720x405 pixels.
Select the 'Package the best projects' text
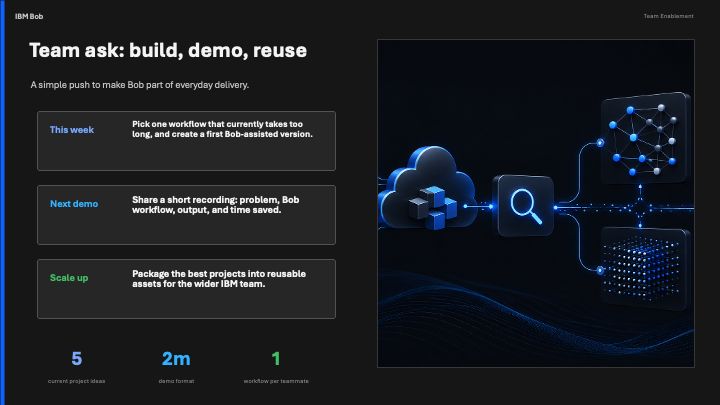[x=219, y=279]
